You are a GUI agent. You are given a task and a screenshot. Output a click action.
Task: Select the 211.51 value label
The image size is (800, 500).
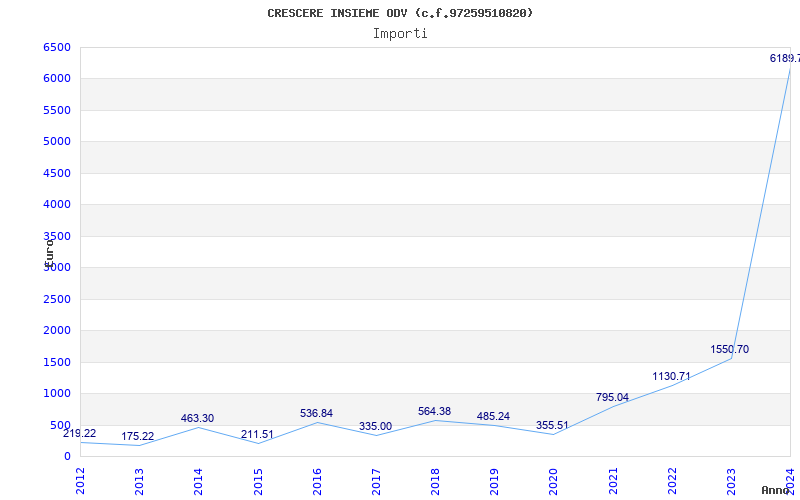pyautogui.click(x=257, y=434)
